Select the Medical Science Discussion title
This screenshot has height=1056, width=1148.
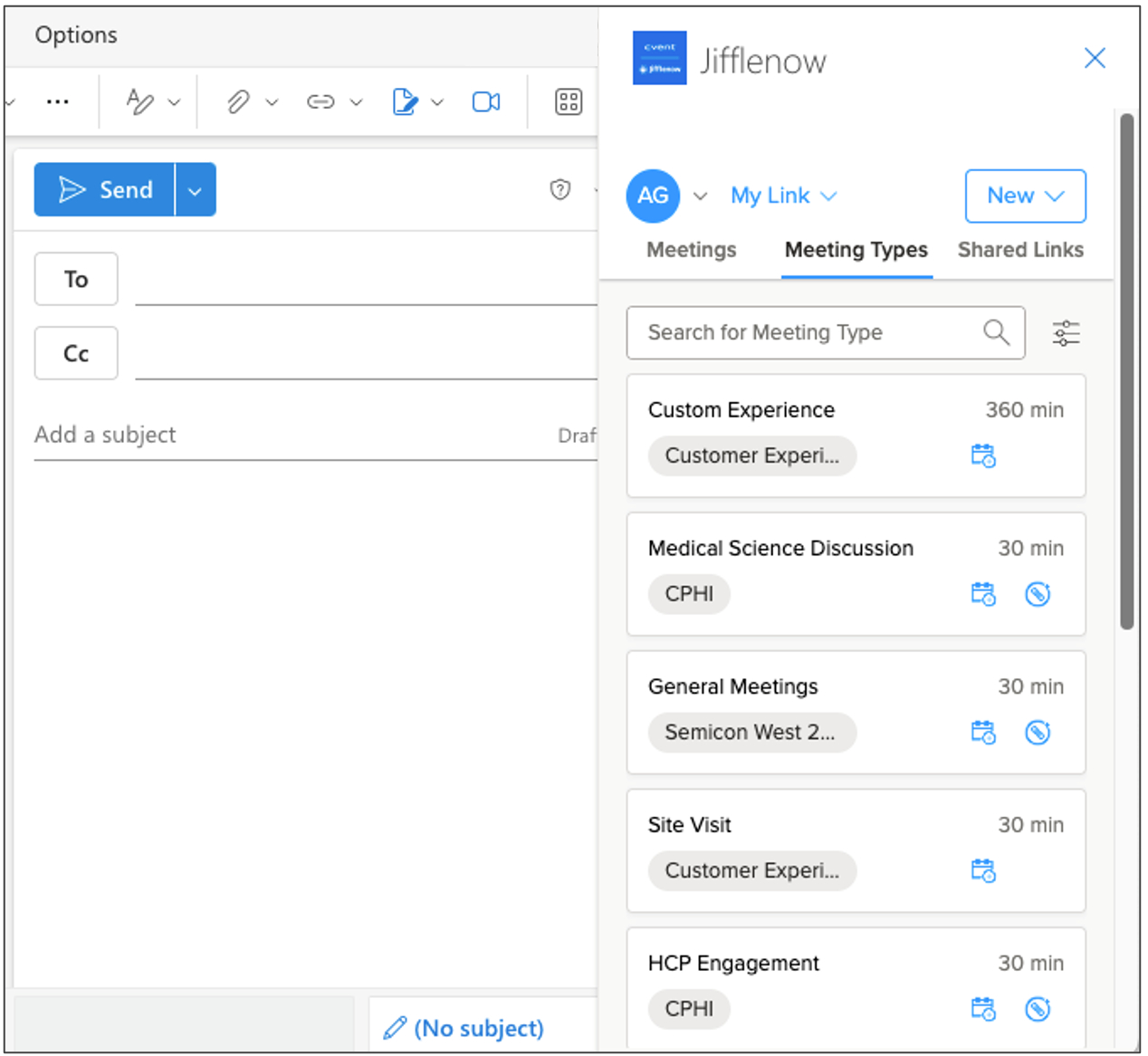tap(780, 549)
